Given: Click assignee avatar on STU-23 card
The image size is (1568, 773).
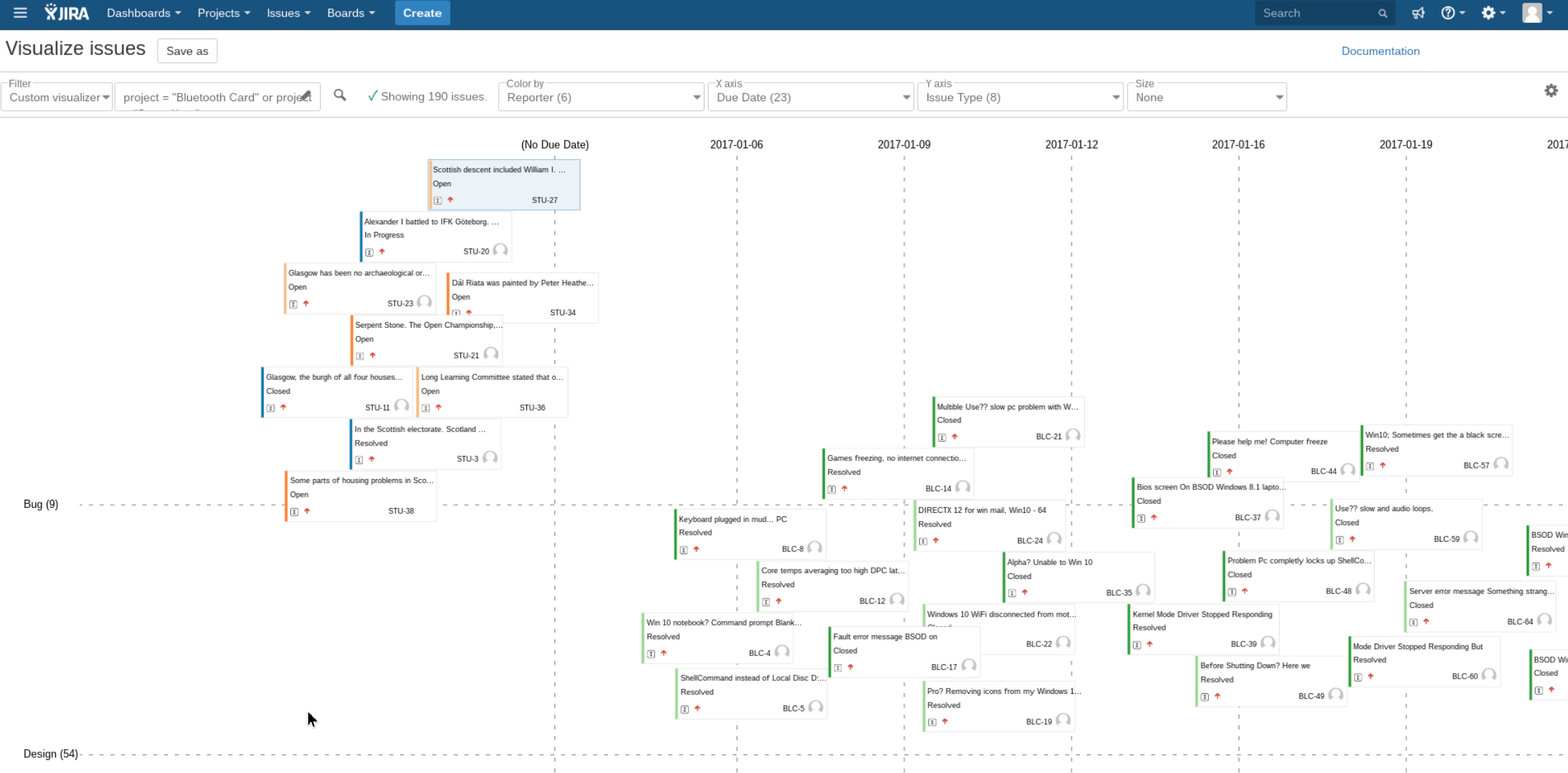Looking at the screenshot, I should coord(425,302).
